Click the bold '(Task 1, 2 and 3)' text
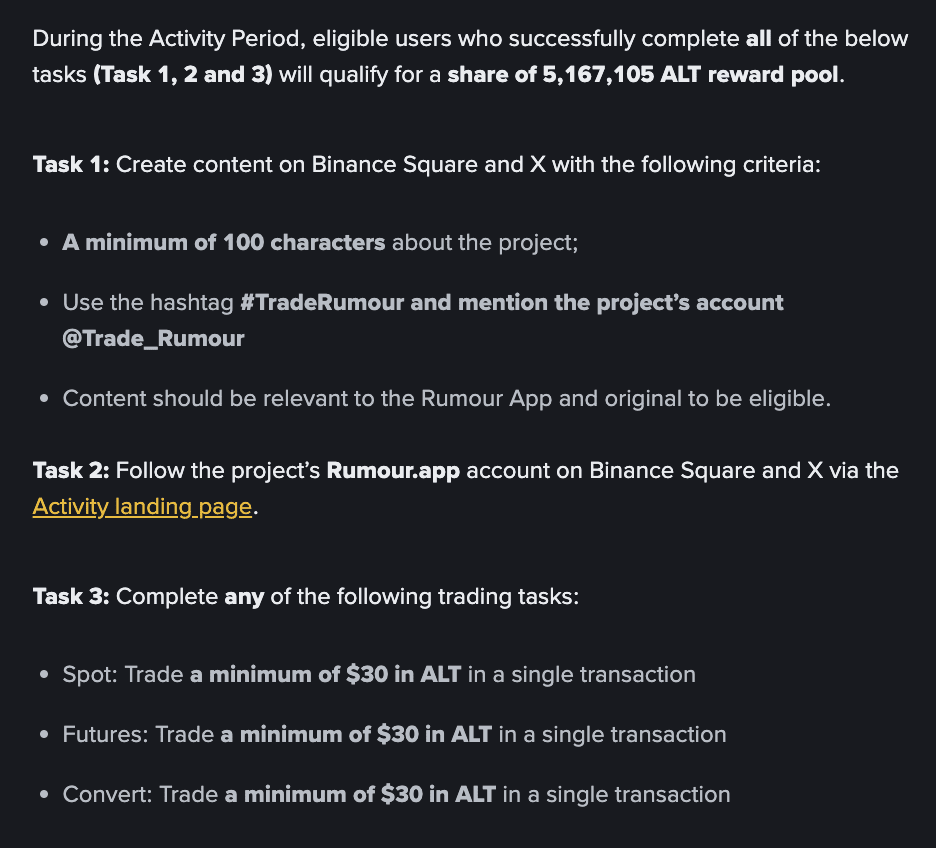This screenshot has height=848, width=936. 183,75
